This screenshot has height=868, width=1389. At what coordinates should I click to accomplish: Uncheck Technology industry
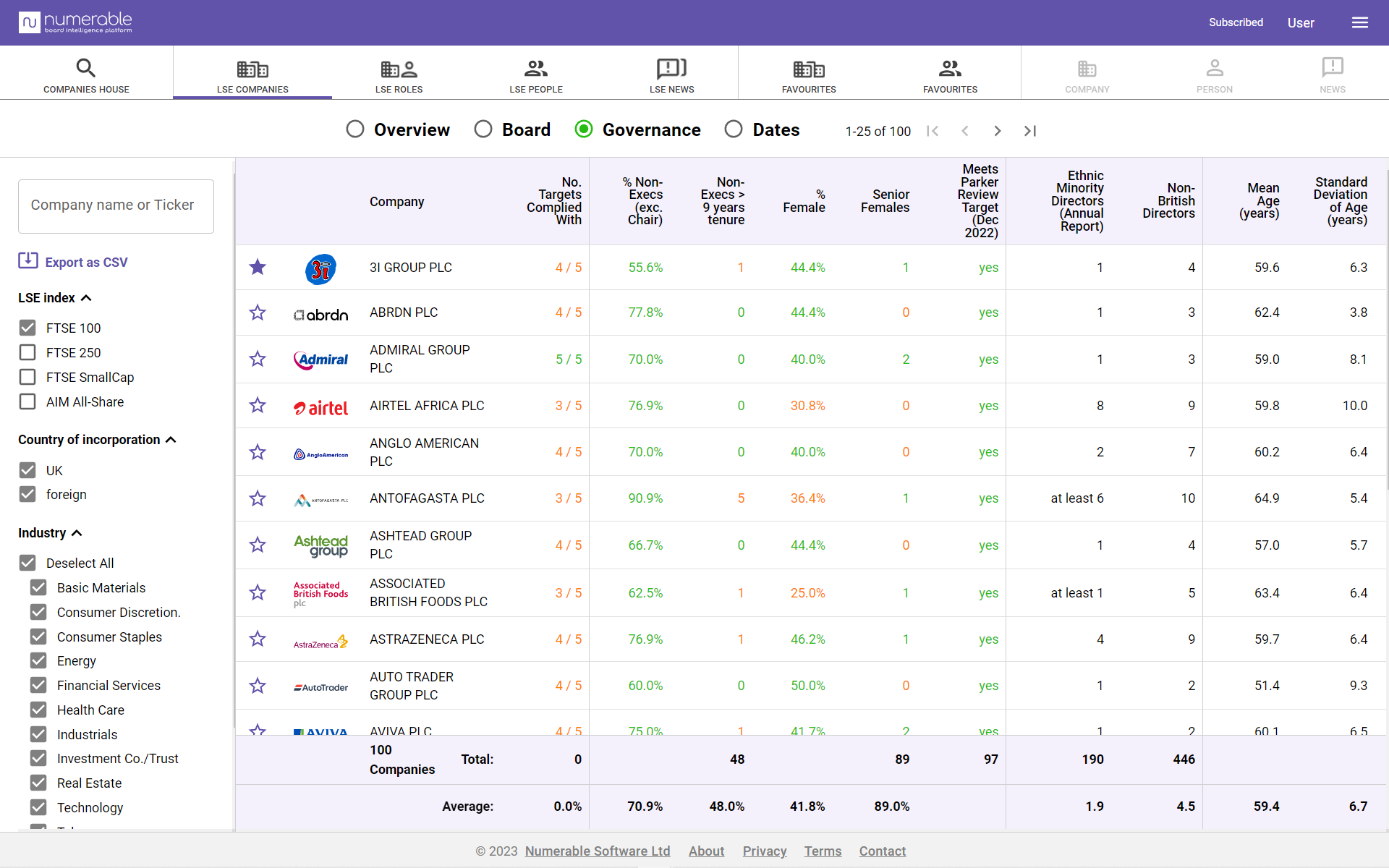pyautogui.click(x=38, y=807)
